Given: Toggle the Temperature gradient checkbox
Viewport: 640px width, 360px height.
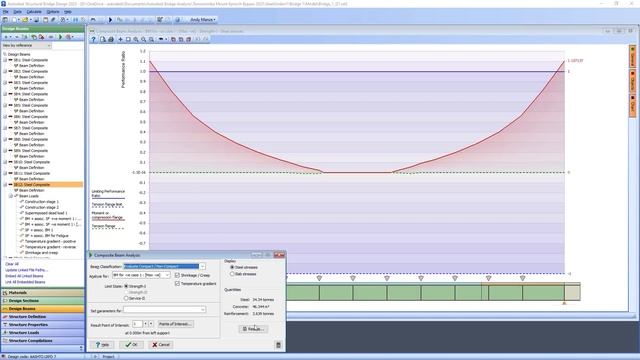Looking at the screenshot, I should tap(177, 283).
